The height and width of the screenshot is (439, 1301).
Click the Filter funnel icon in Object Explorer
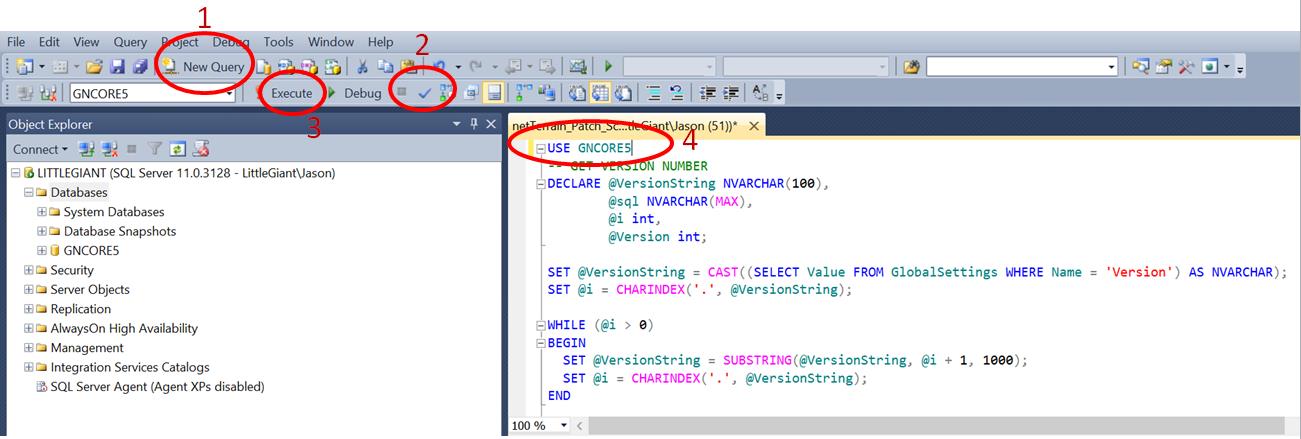pos(155,149)
